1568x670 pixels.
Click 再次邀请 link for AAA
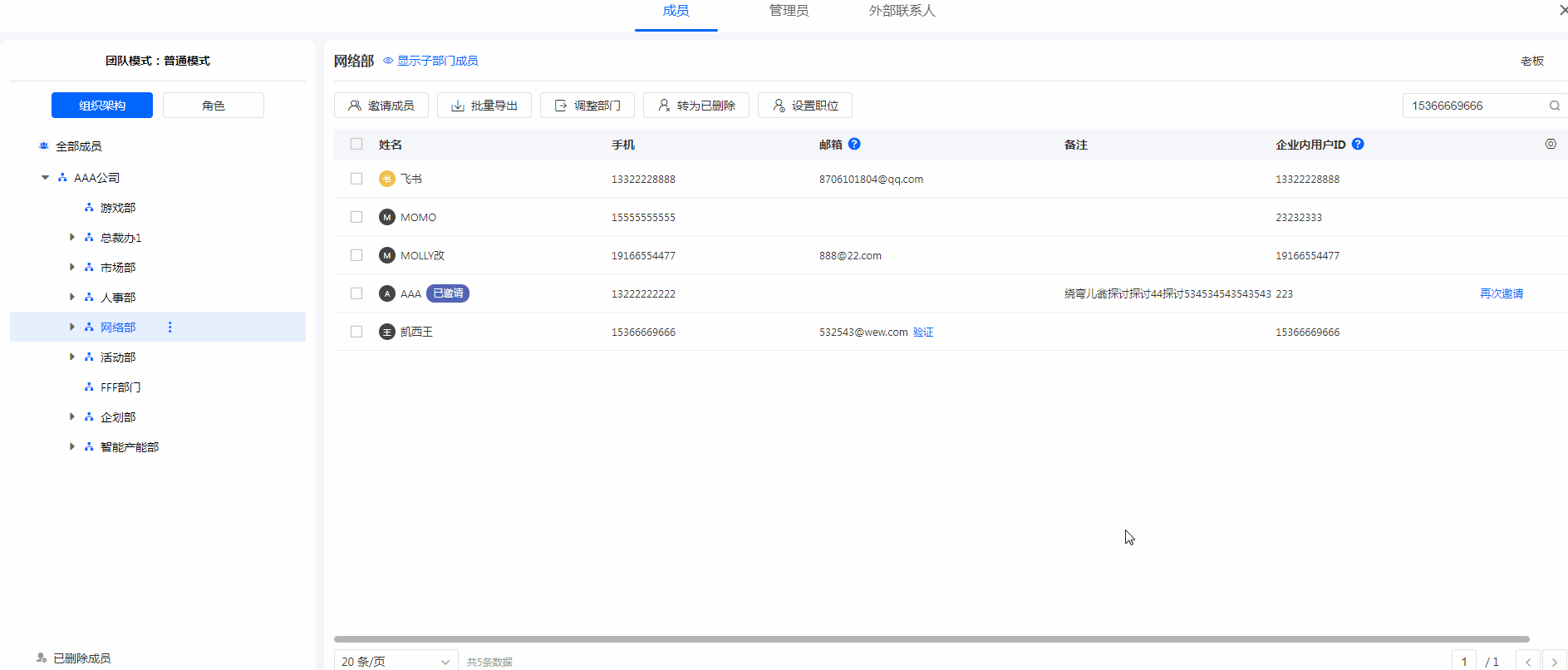pyautogui.click(x=1501, y=293)
